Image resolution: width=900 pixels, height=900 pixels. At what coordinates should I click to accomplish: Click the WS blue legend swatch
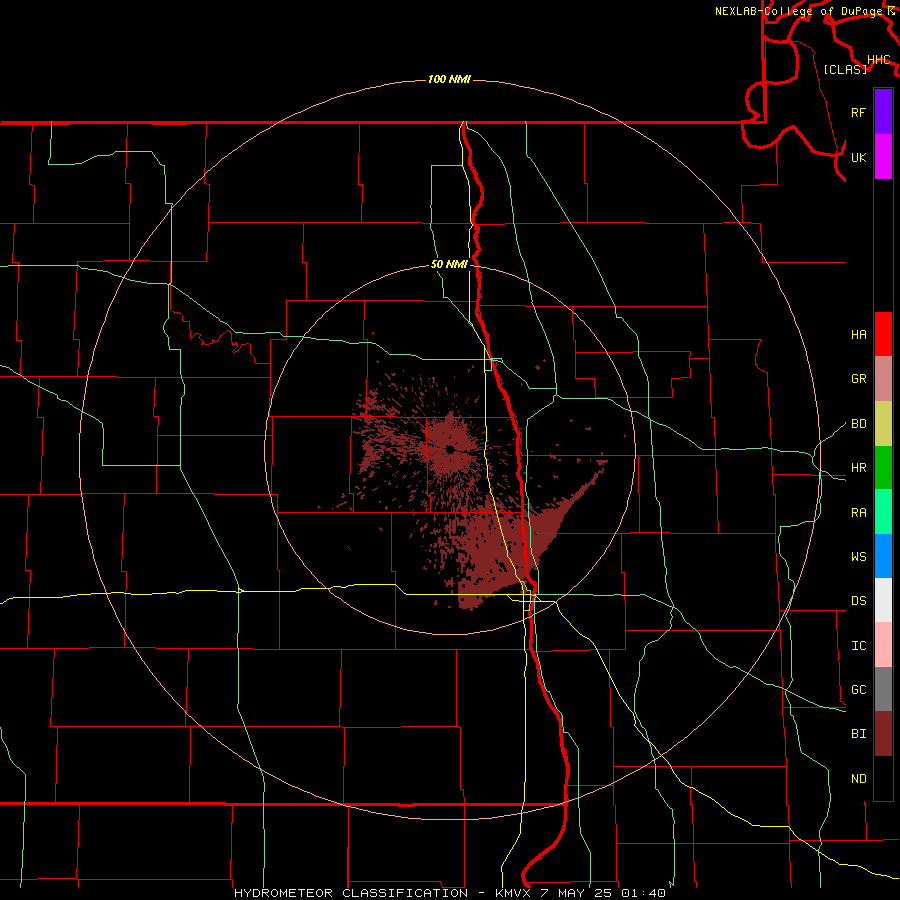883,556
